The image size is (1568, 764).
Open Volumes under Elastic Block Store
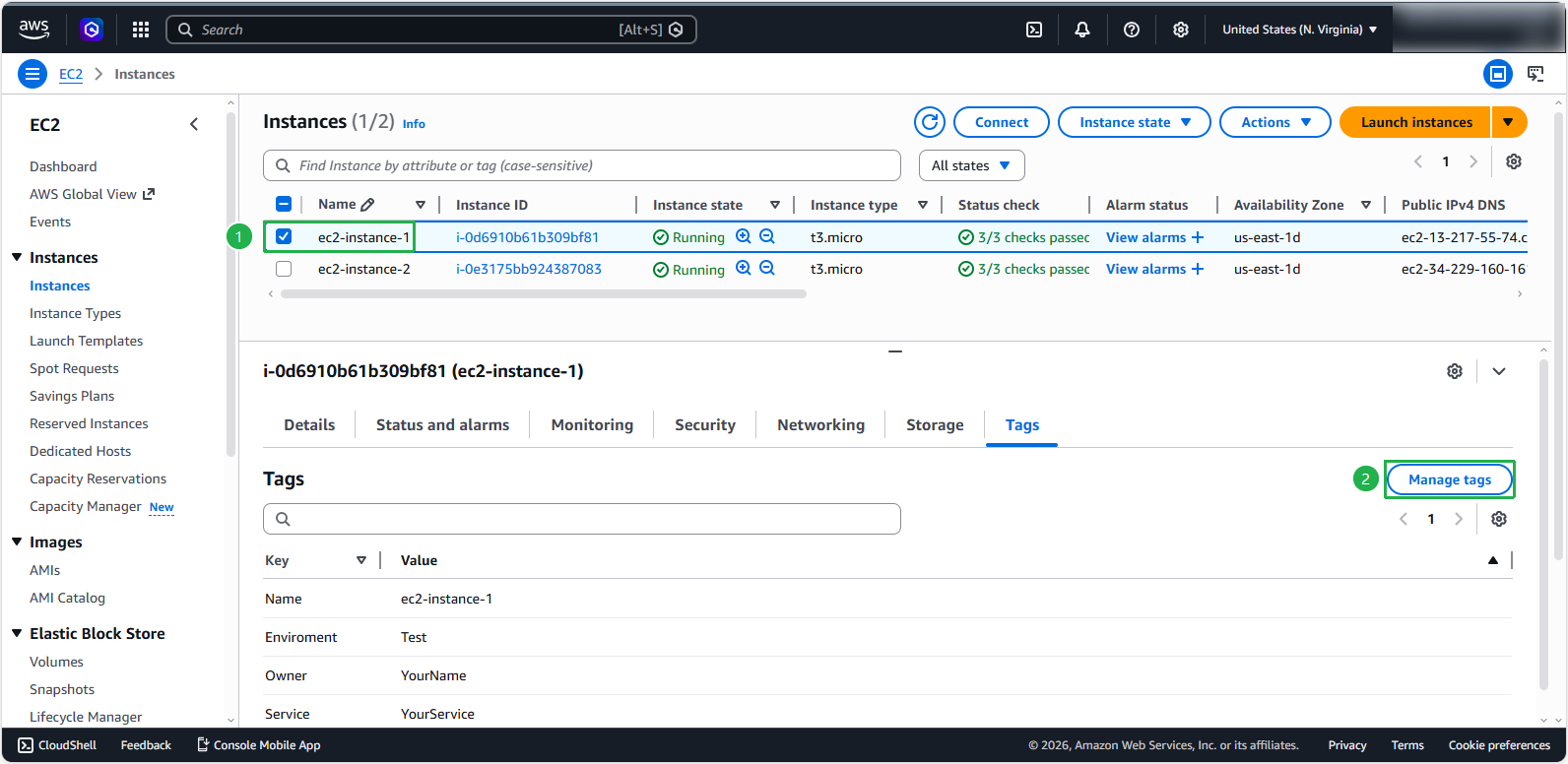coord(57,662)
